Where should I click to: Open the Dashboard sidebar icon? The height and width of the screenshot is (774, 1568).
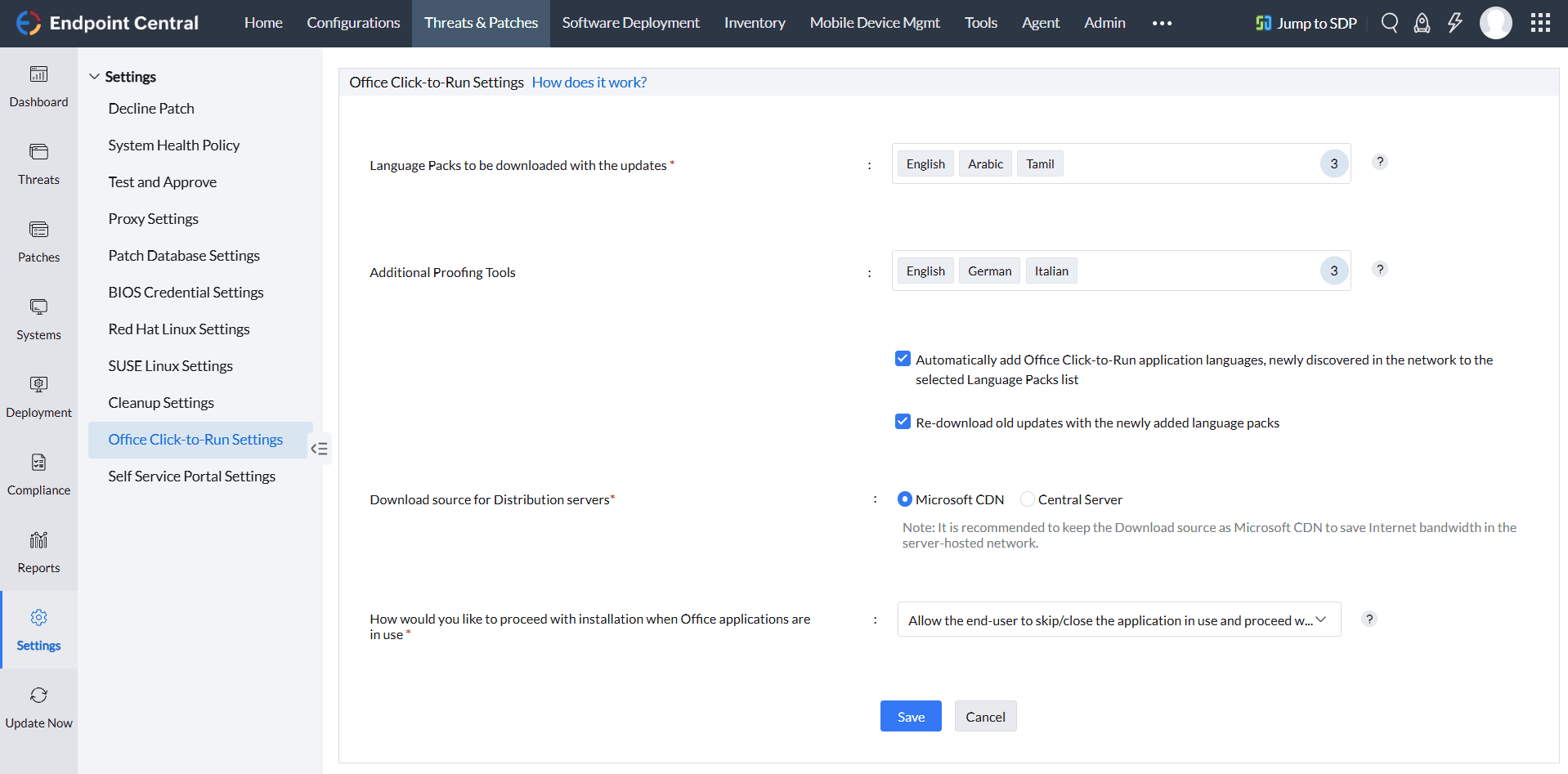(38, 85)
